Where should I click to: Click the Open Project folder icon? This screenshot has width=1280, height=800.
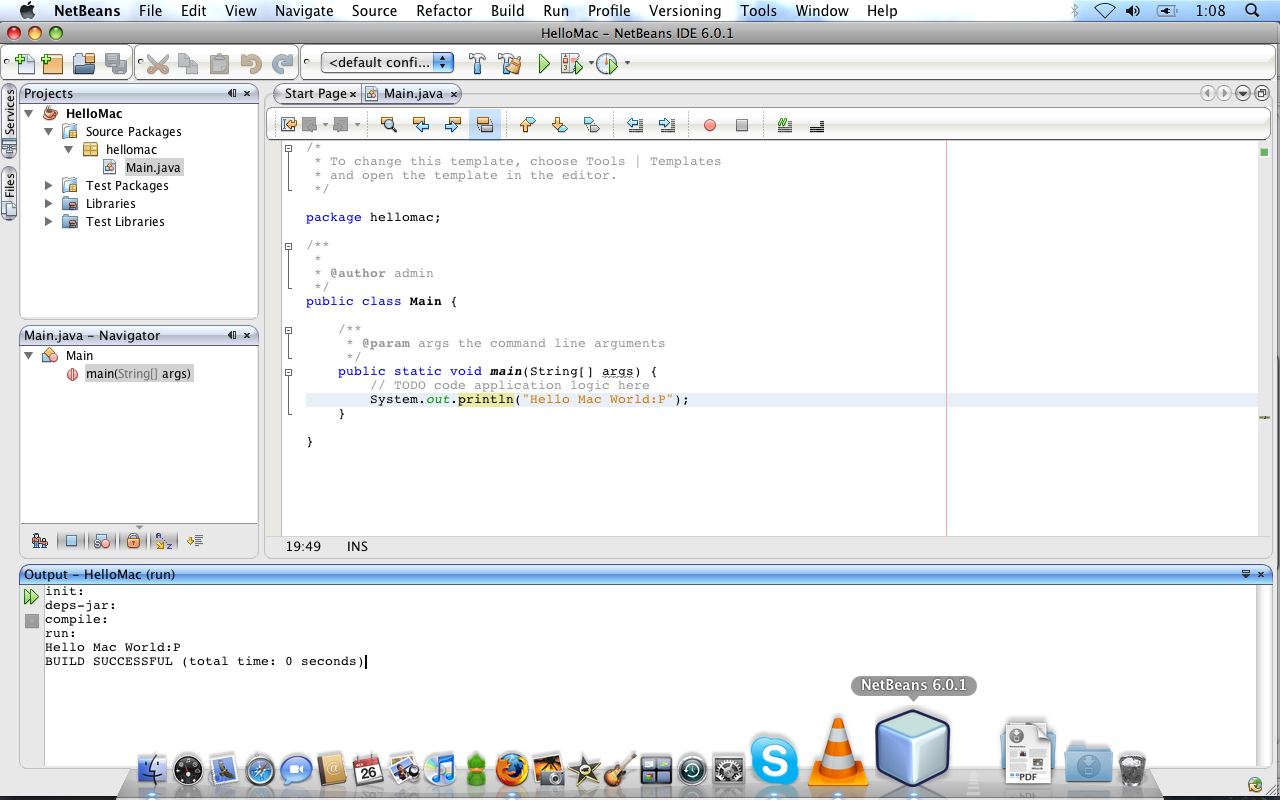click(84, 64)
